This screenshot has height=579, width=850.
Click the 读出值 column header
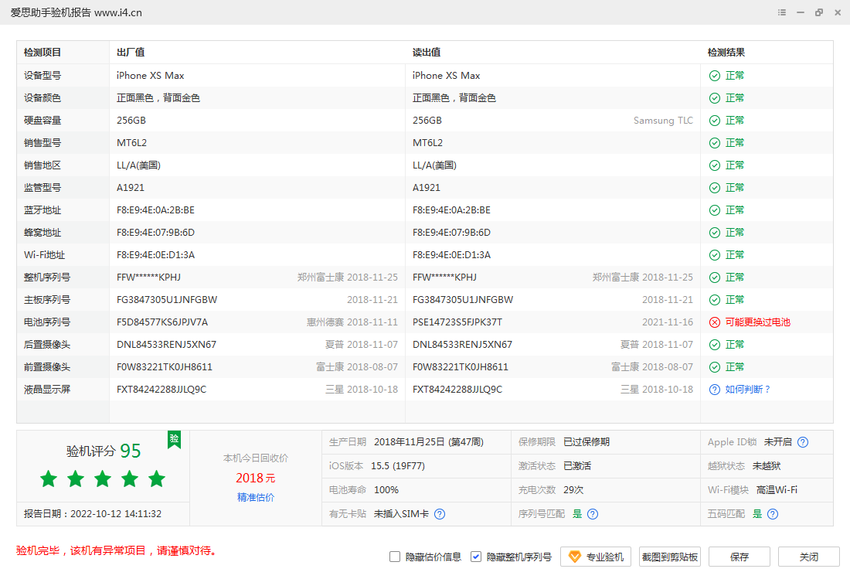click(426, 53)
